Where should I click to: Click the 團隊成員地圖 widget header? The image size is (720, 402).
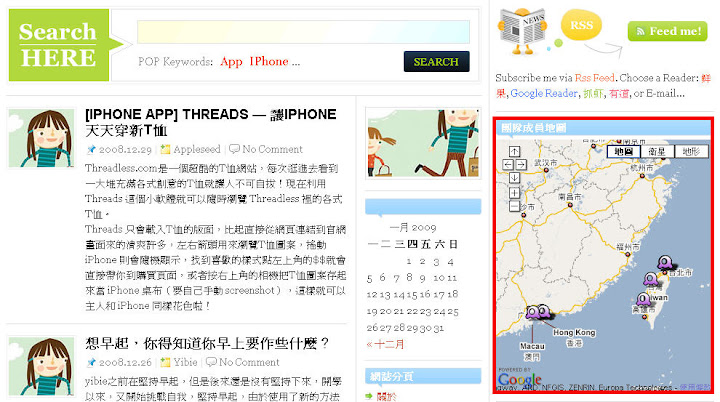point(603,128)
